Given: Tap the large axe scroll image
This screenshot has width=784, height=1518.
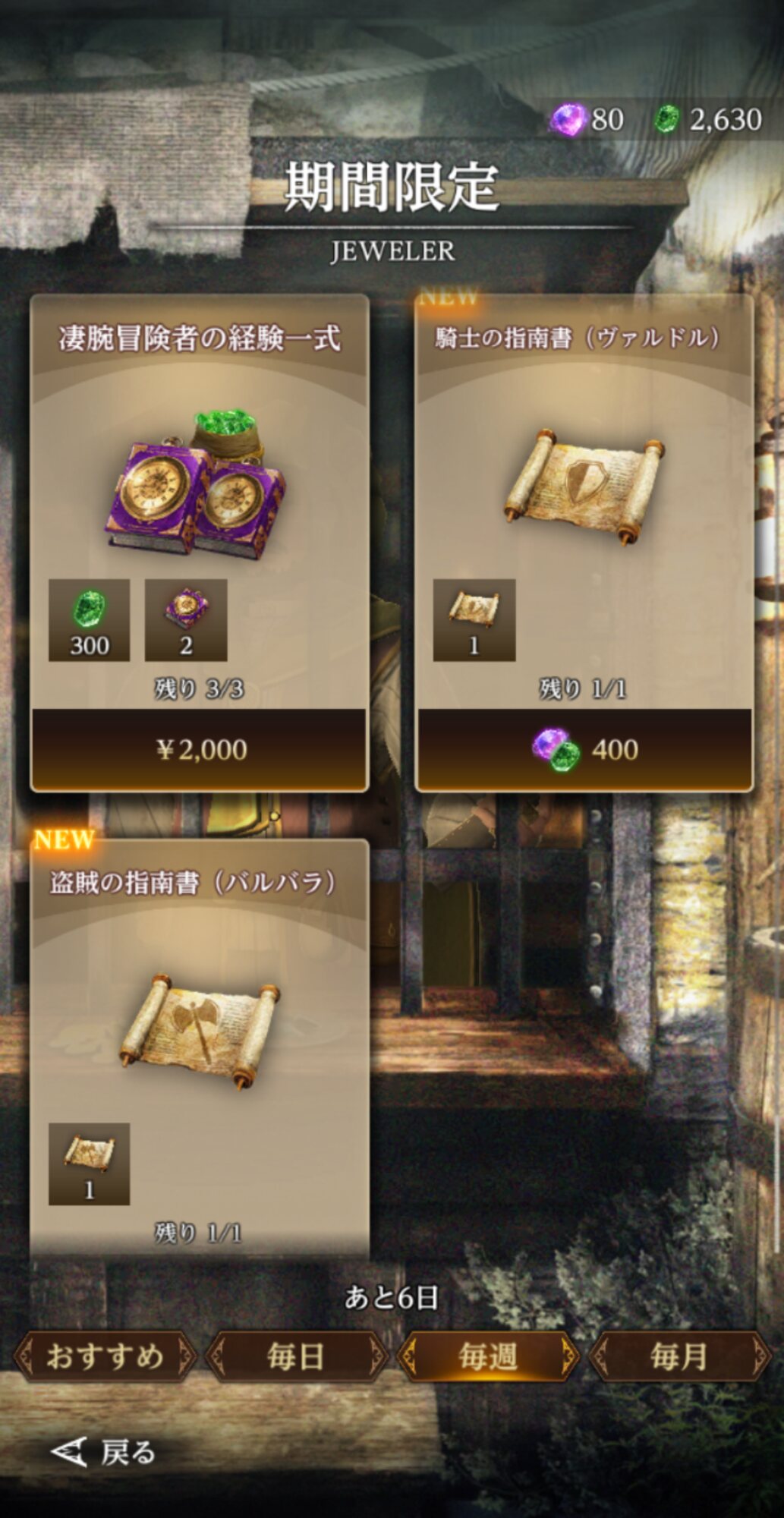Looking at the screenshot, I should (200, 1031).
